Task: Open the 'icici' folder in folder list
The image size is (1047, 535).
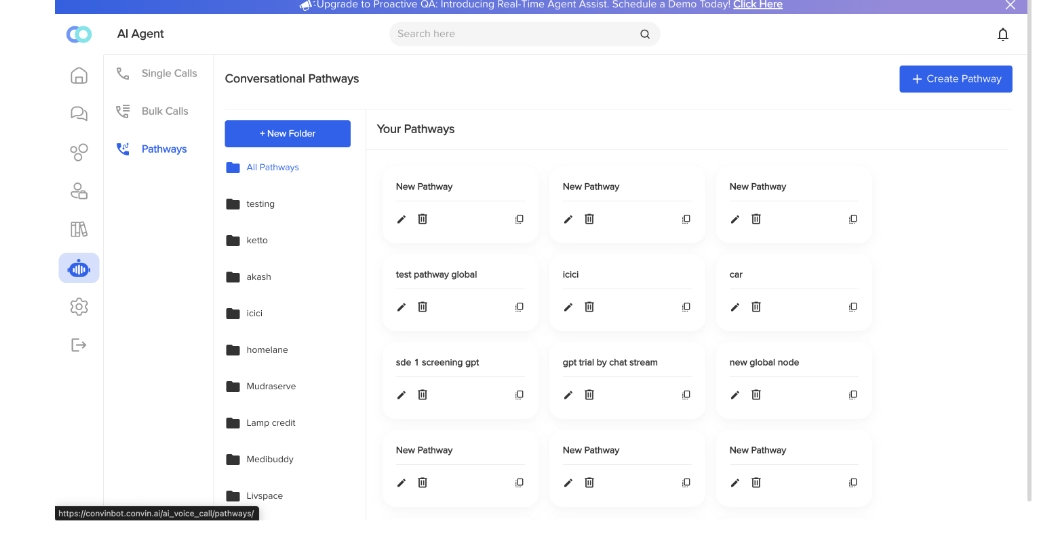Action: pos(244,313)
